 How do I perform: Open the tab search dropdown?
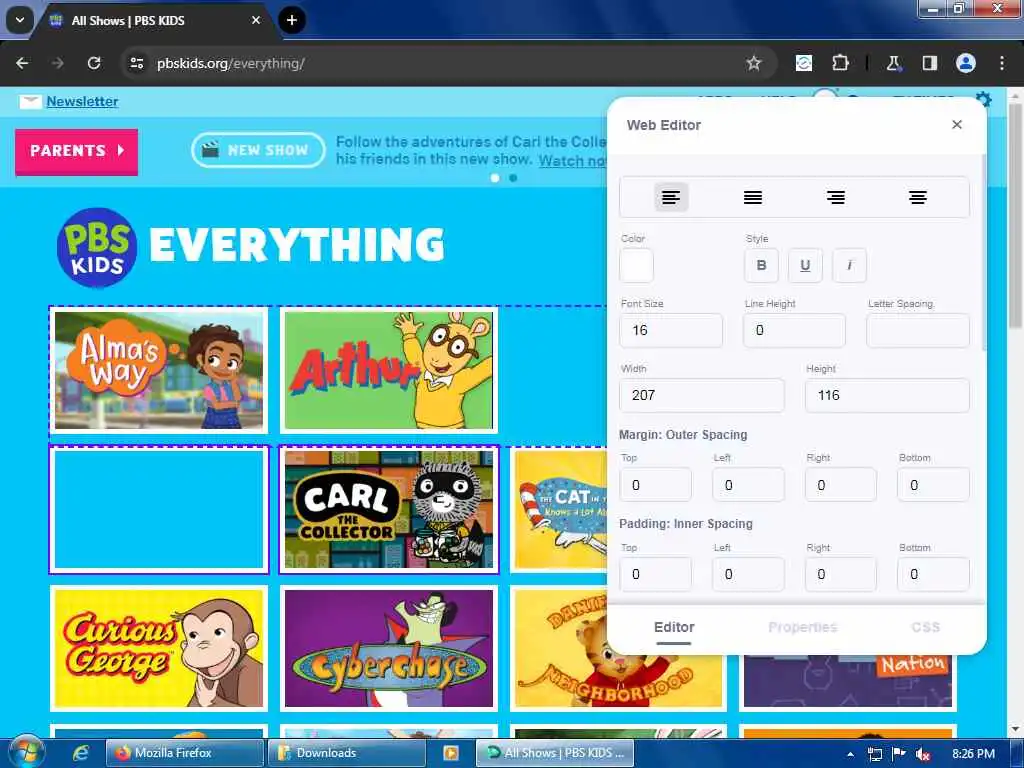pyautogui.click(x=20, y=20)
